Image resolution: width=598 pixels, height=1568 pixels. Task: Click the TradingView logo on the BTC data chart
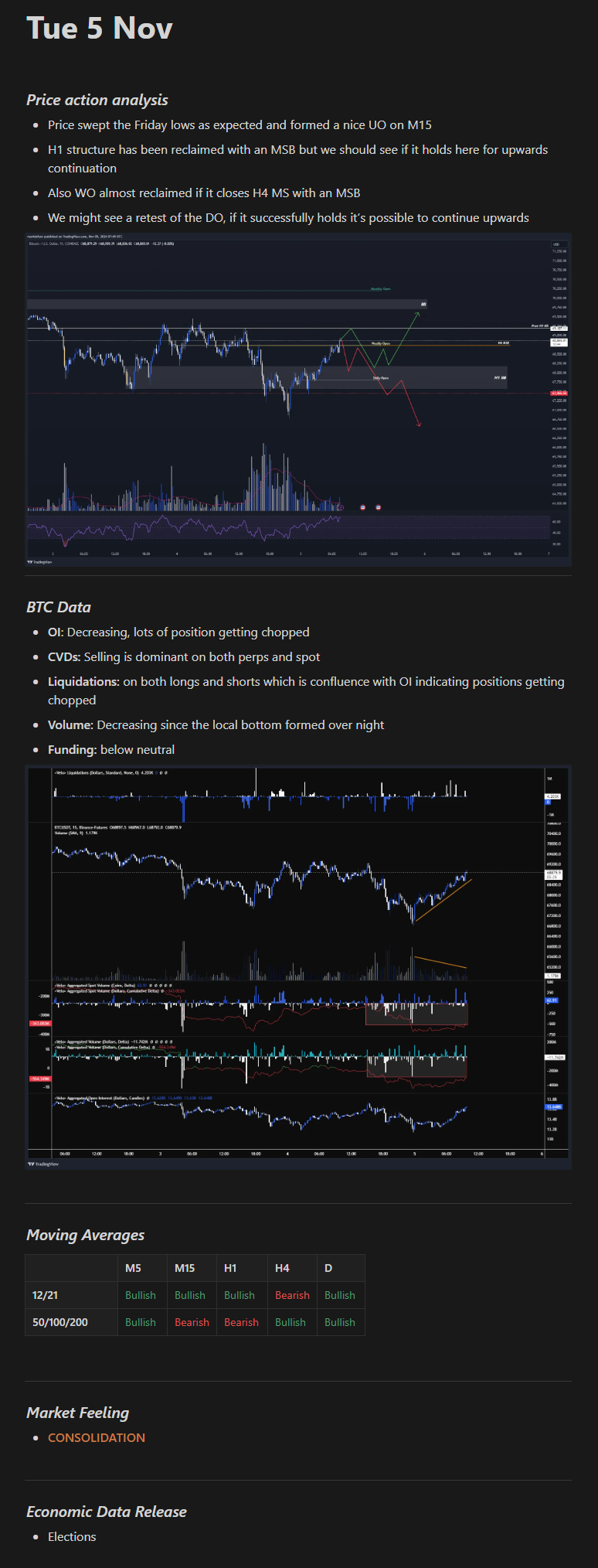[x=42, y=1163]
